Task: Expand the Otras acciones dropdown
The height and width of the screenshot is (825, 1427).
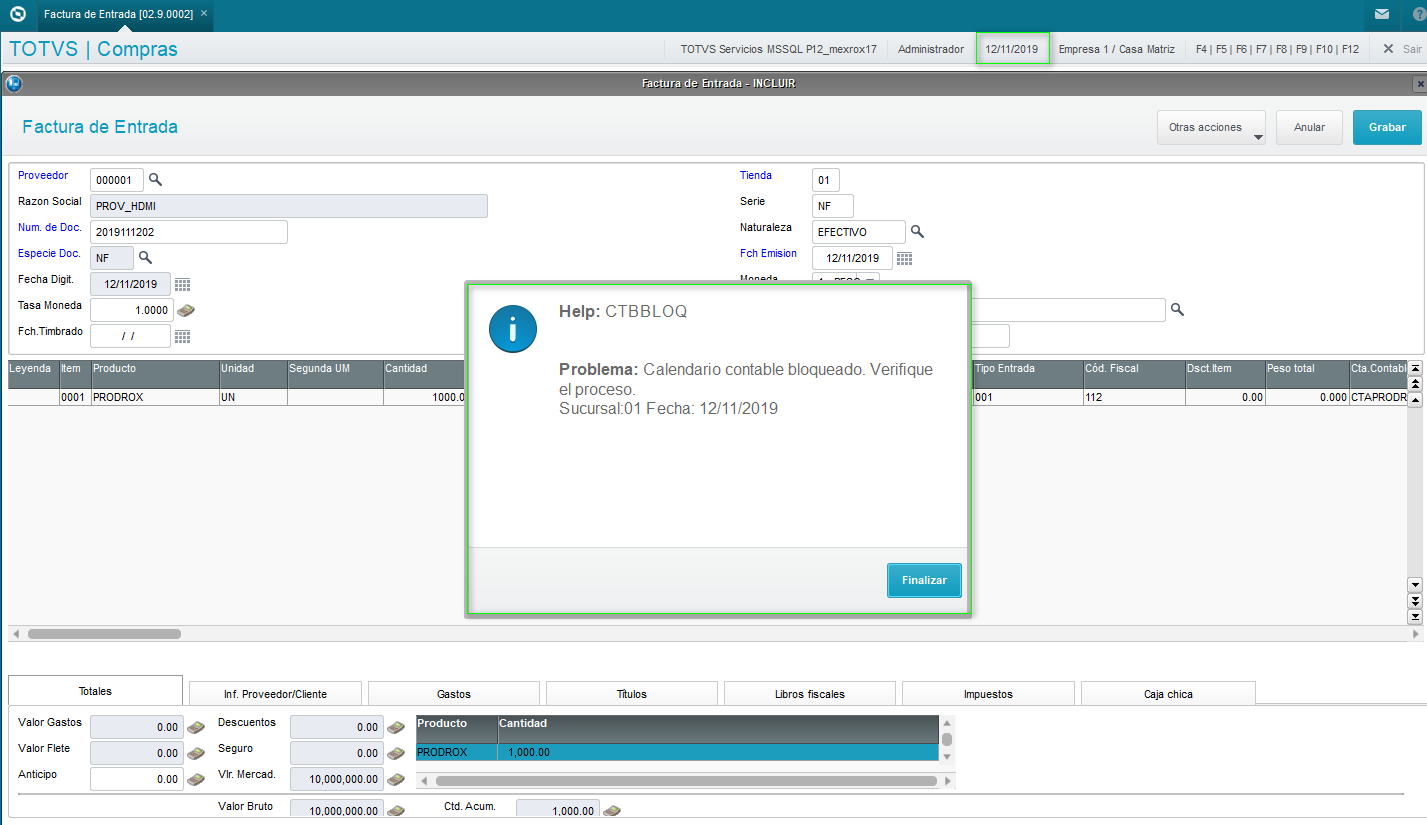Action: pos(1211,128)
